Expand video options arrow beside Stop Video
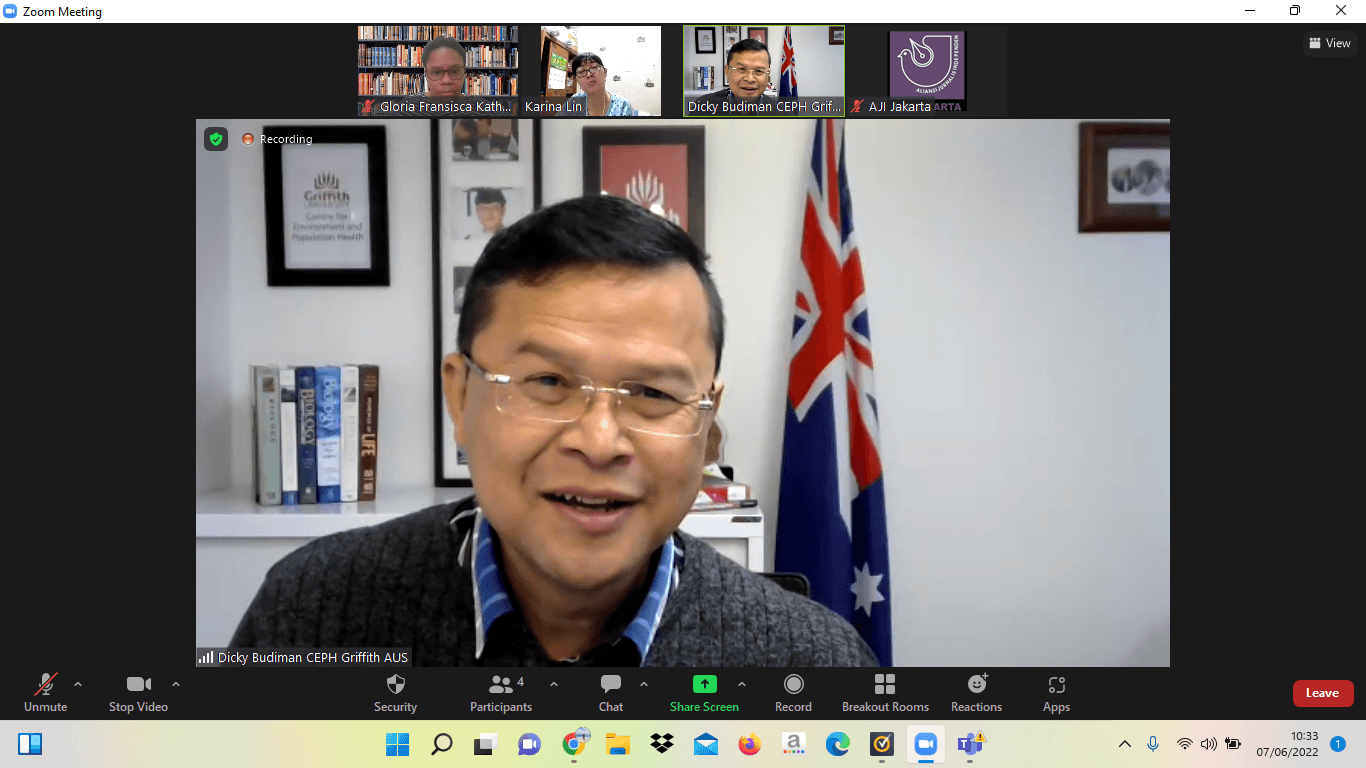Viewport: 1366px width, 768px height. pyautogui.click(x=176, y=685)
